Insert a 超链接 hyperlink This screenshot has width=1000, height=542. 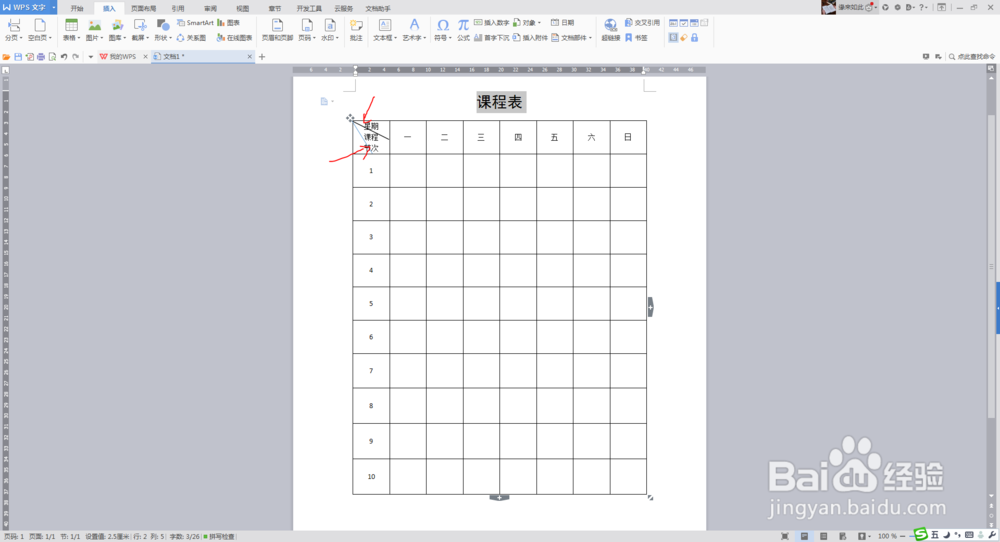610,30
